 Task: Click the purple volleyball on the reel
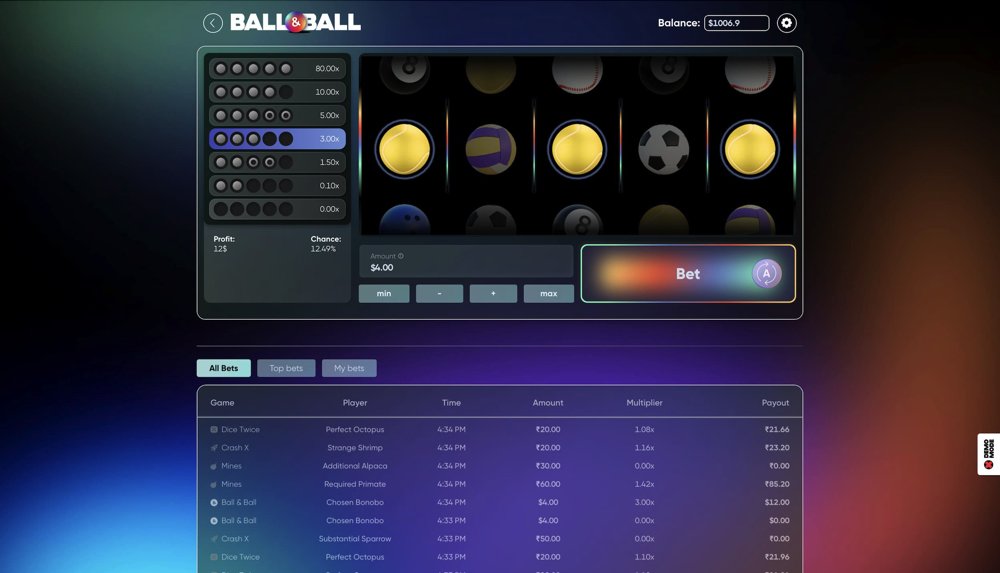click(491, 149)
